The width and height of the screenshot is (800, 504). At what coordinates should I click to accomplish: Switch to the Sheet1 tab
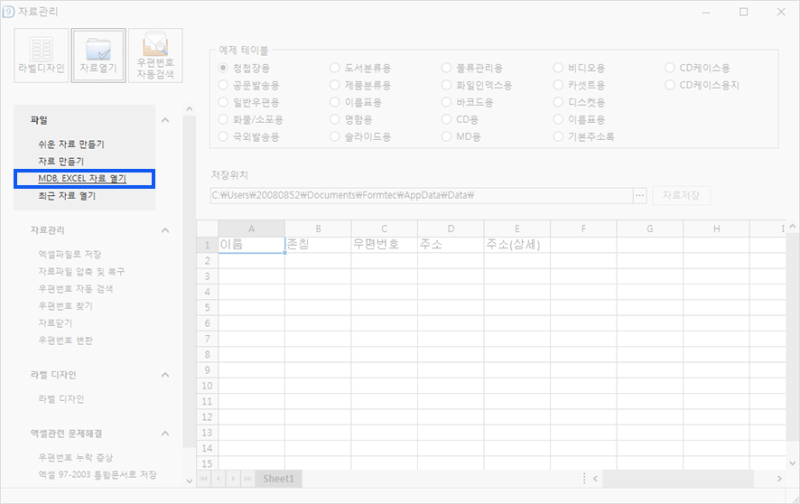pyautogui.click(x=279, y=478)
